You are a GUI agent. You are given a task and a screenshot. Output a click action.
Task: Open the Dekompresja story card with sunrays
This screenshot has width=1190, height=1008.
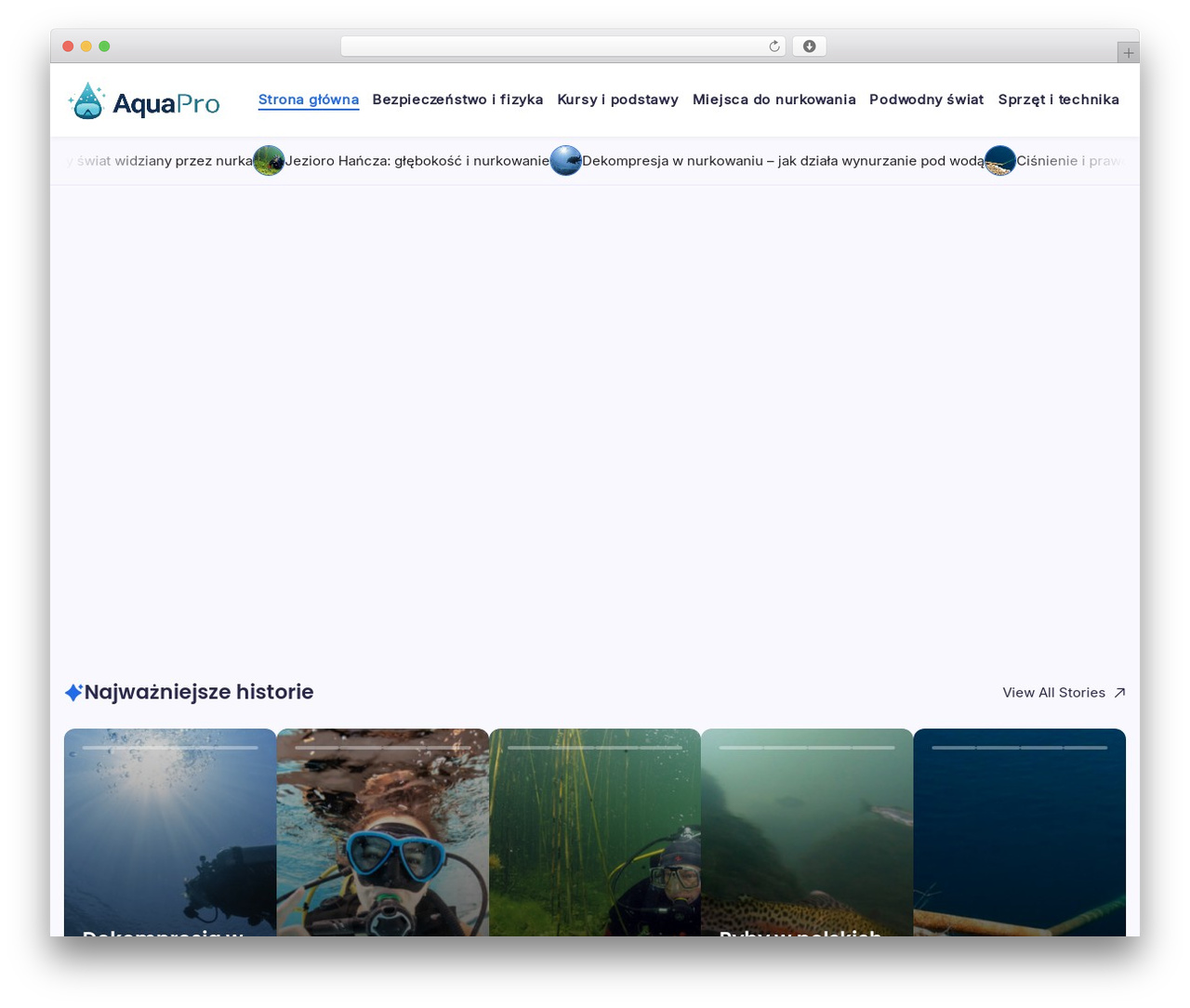170,832
